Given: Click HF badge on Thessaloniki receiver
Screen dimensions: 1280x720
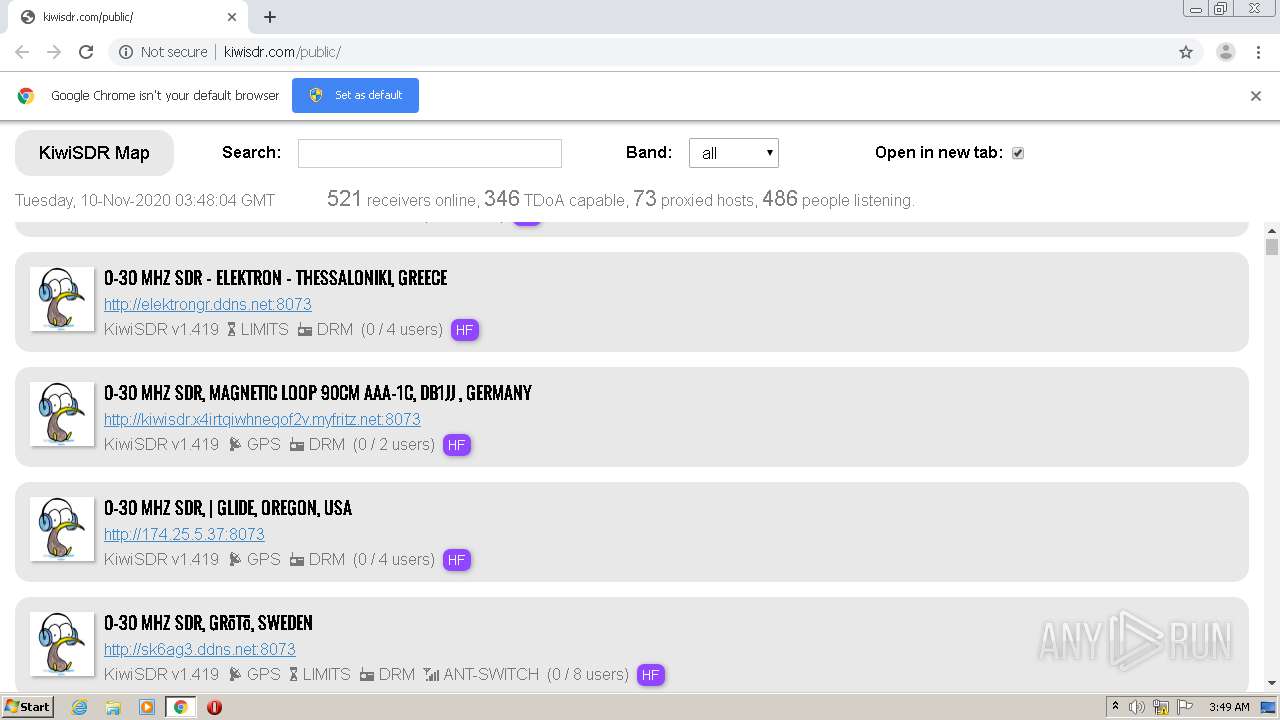Looking at the screenshot, I should [465, 330].
